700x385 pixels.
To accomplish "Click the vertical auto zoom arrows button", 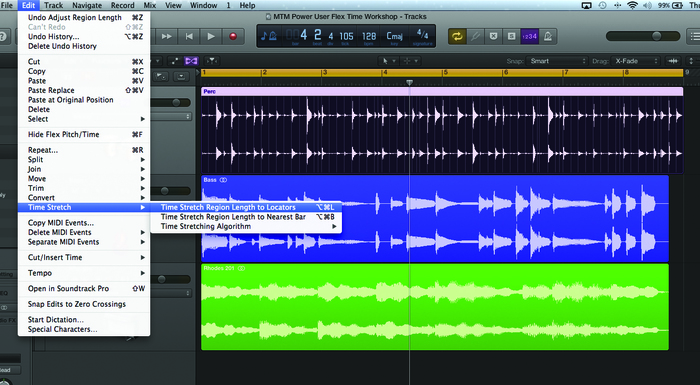I will (692, 61).
